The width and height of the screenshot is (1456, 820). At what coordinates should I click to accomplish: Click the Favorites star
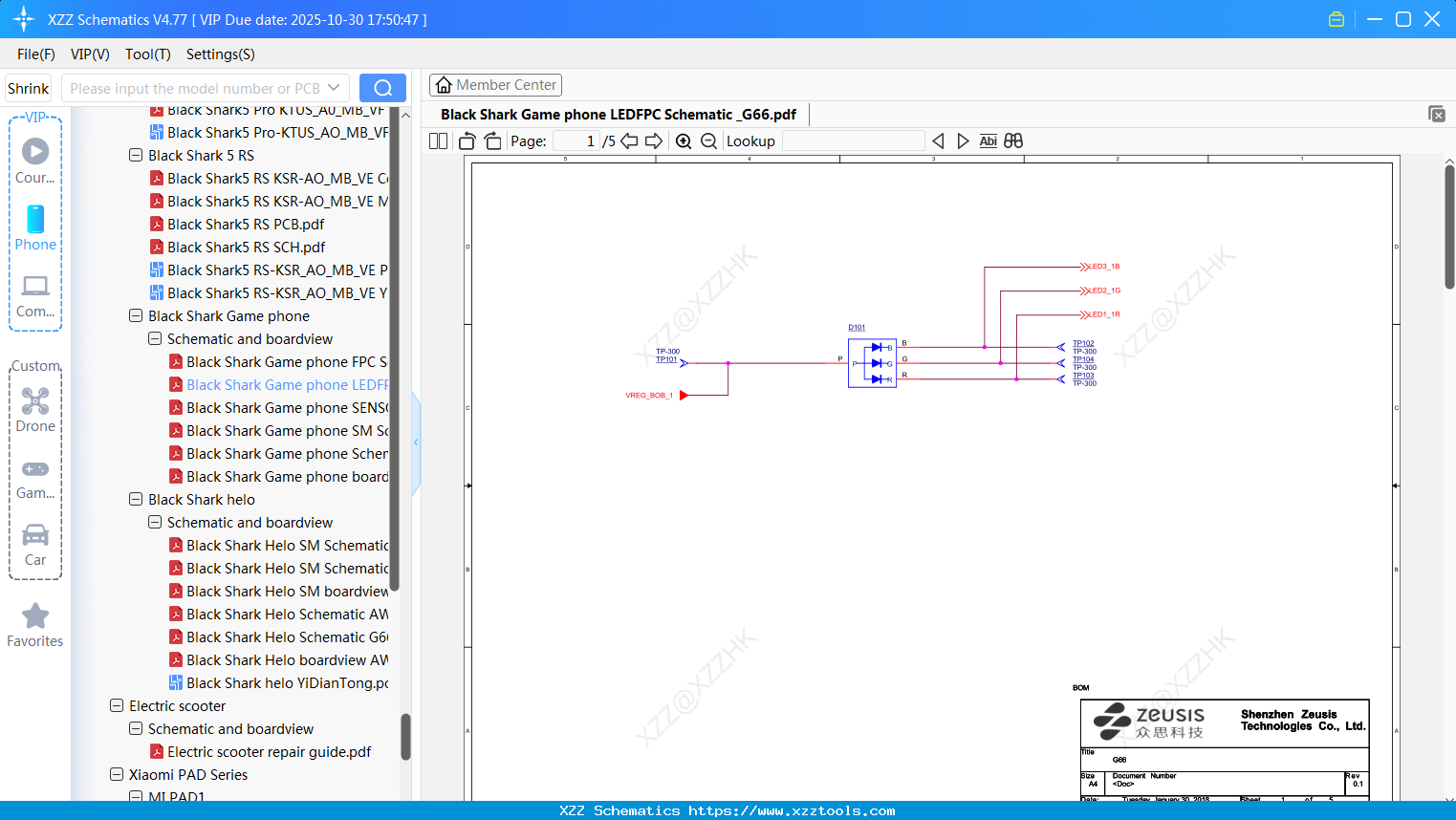(x=35, y=616)
